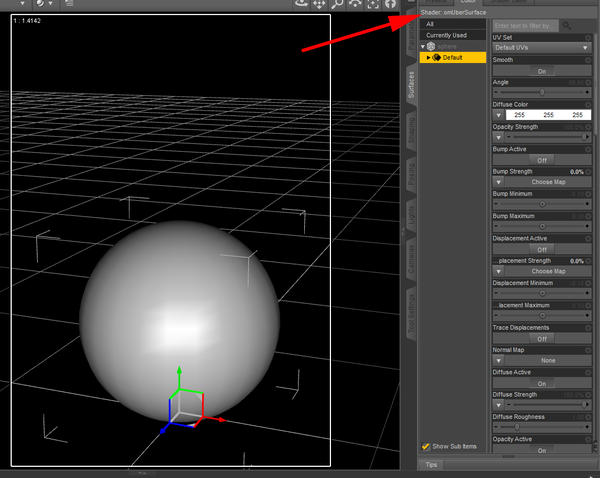600x478 pixels.
Task: Click the green Y-axis gizmo arrow
Action: coord(179,370)
